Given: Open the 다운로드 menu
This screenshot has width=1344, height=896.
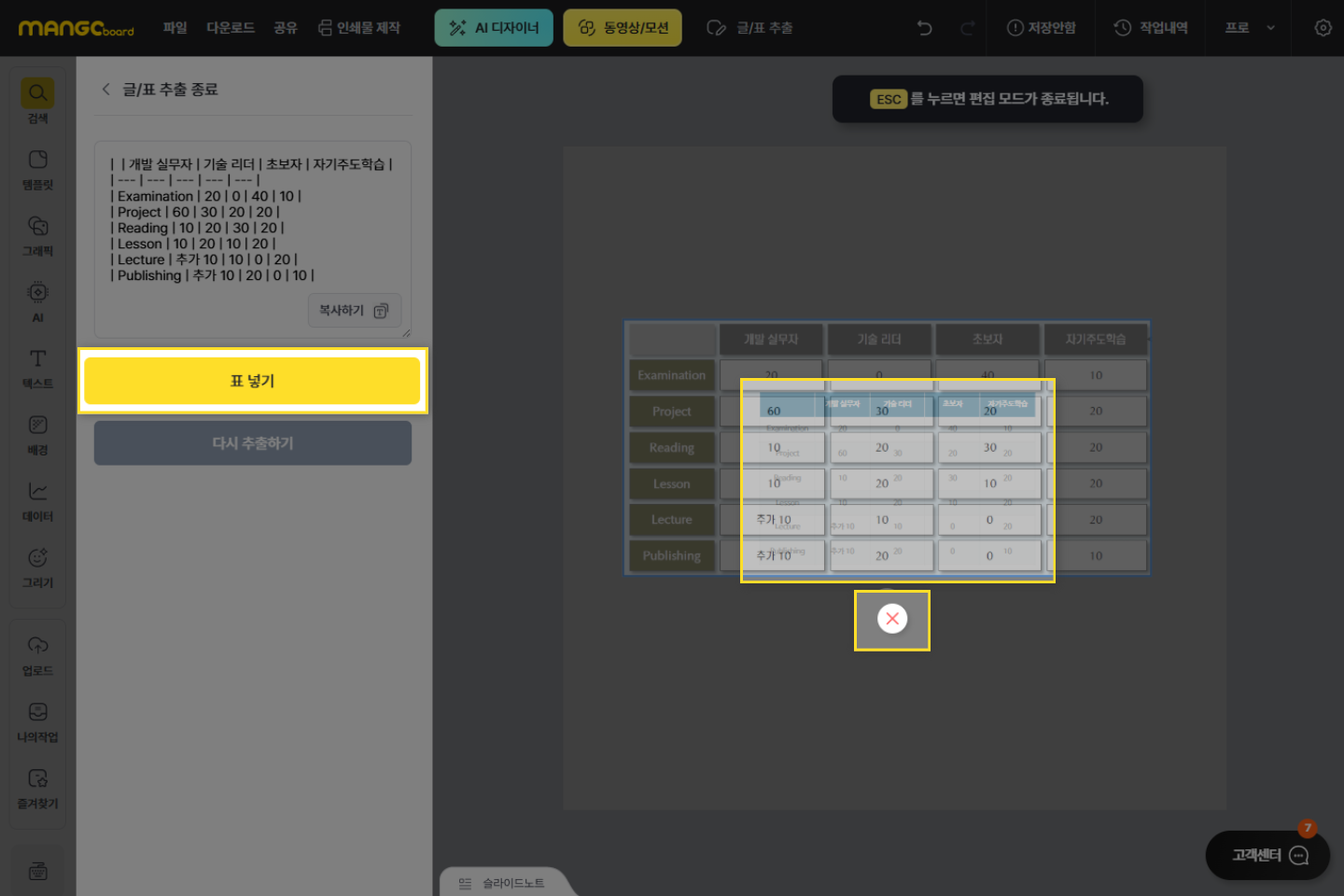Looking at the screenshot, I should 231,28.
